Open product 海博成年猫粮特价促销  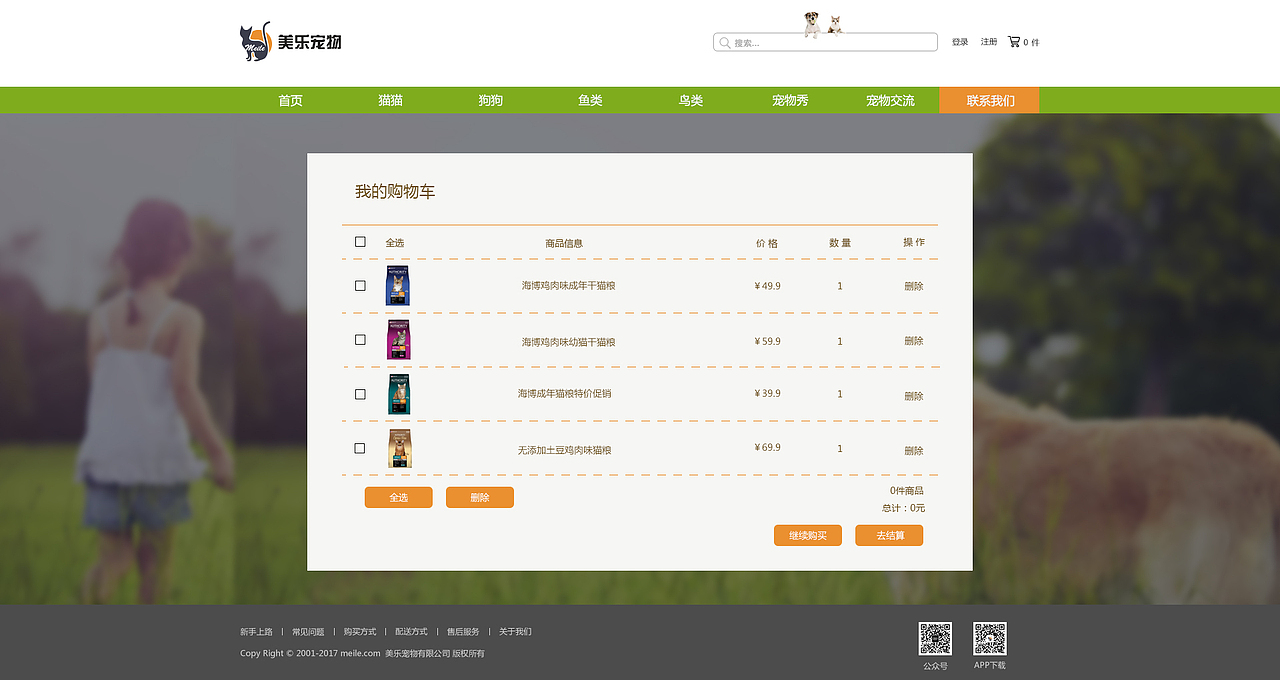pos(564,394)
